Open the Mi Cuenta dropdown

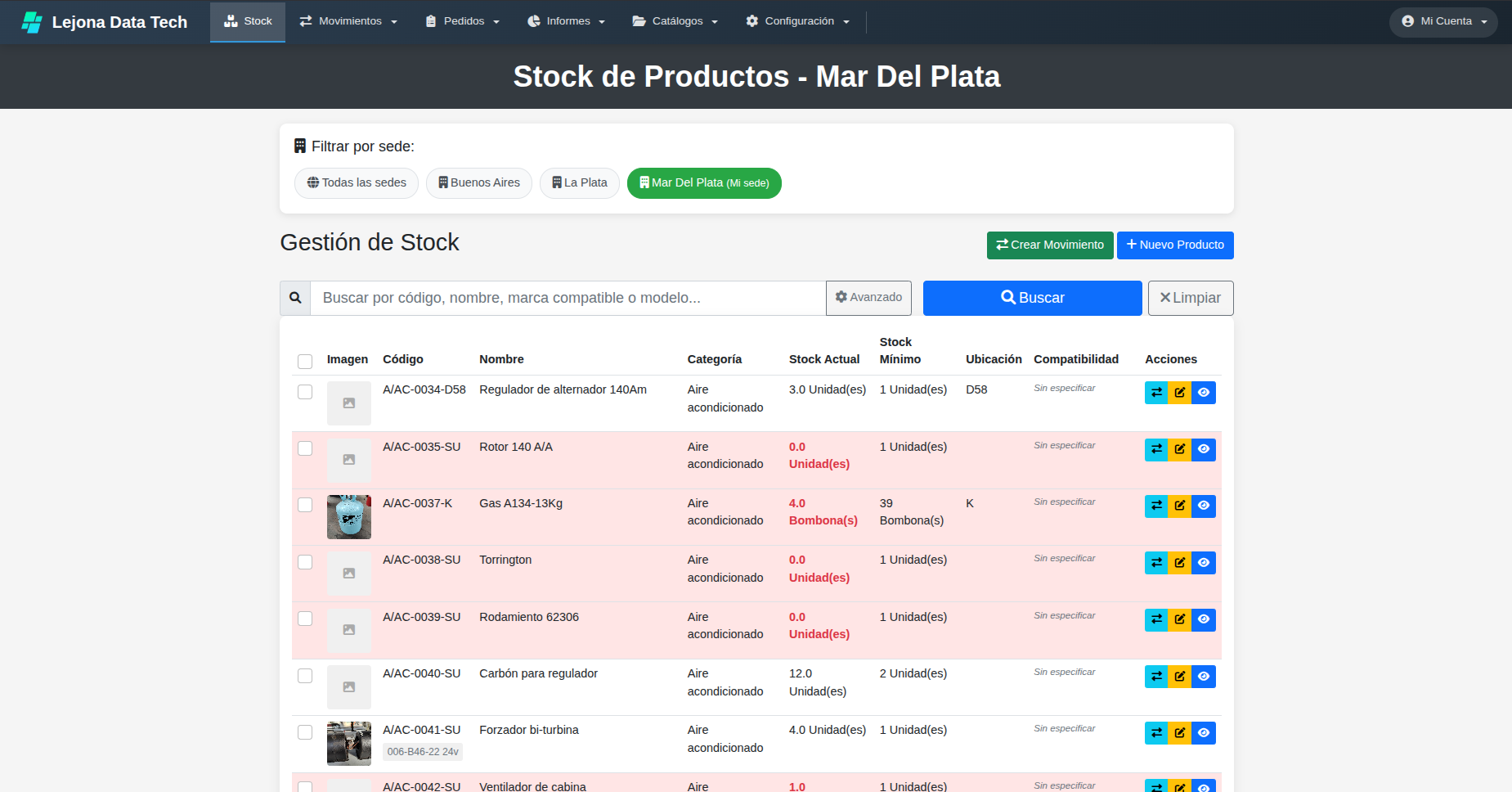tap(1442, 22)
